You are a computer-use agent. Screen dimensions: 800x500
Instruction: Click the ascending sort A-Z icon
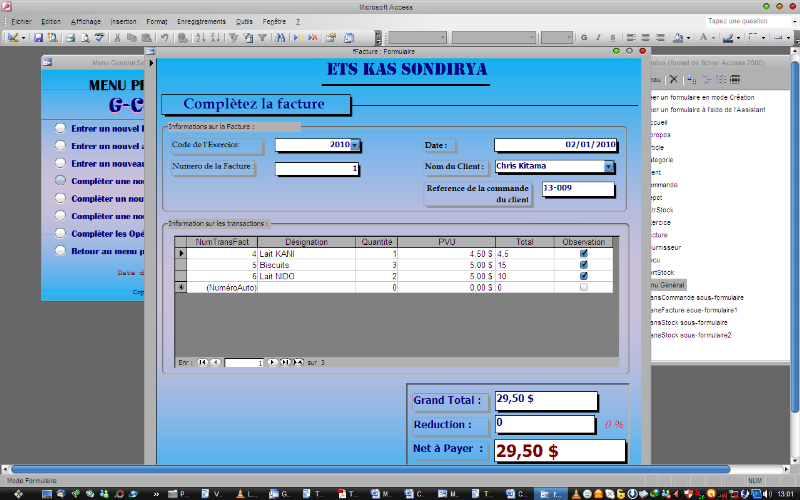(201, 38)
